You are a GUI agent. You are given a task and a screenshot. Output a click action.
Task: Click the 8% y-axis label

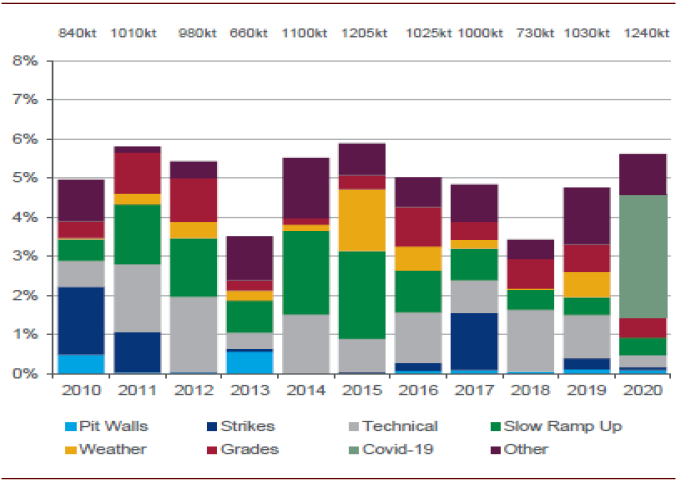pos(25,61)
